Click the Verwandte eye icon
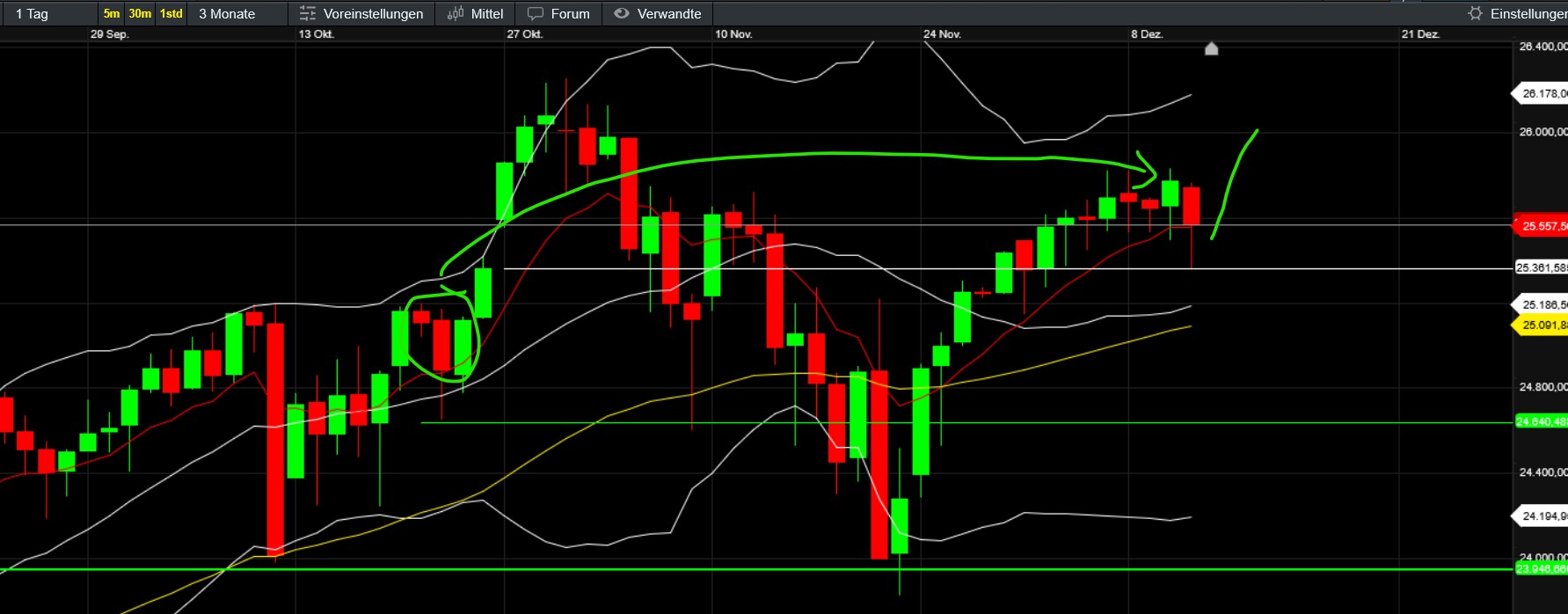The height and width of the screenshot is (614, 1568). [x=621, y=14]
